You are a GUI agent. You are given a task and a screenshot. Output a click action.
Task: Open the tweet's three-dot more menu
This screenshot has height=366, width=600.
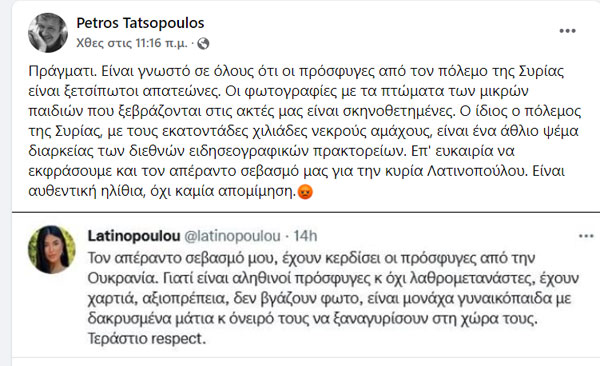pyautogui.click(x=586, y=236)
